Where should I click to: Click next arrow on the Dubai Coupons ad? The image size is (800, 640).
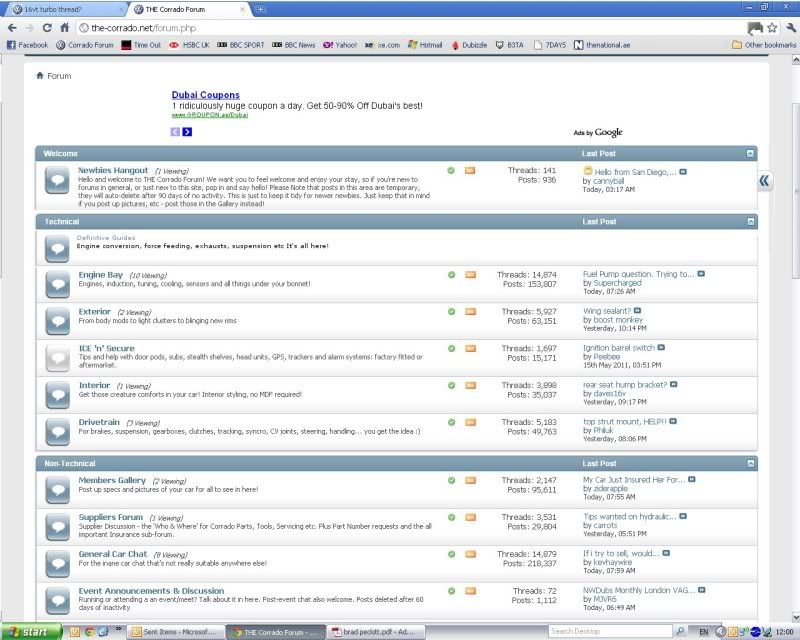tap(187, 131)
